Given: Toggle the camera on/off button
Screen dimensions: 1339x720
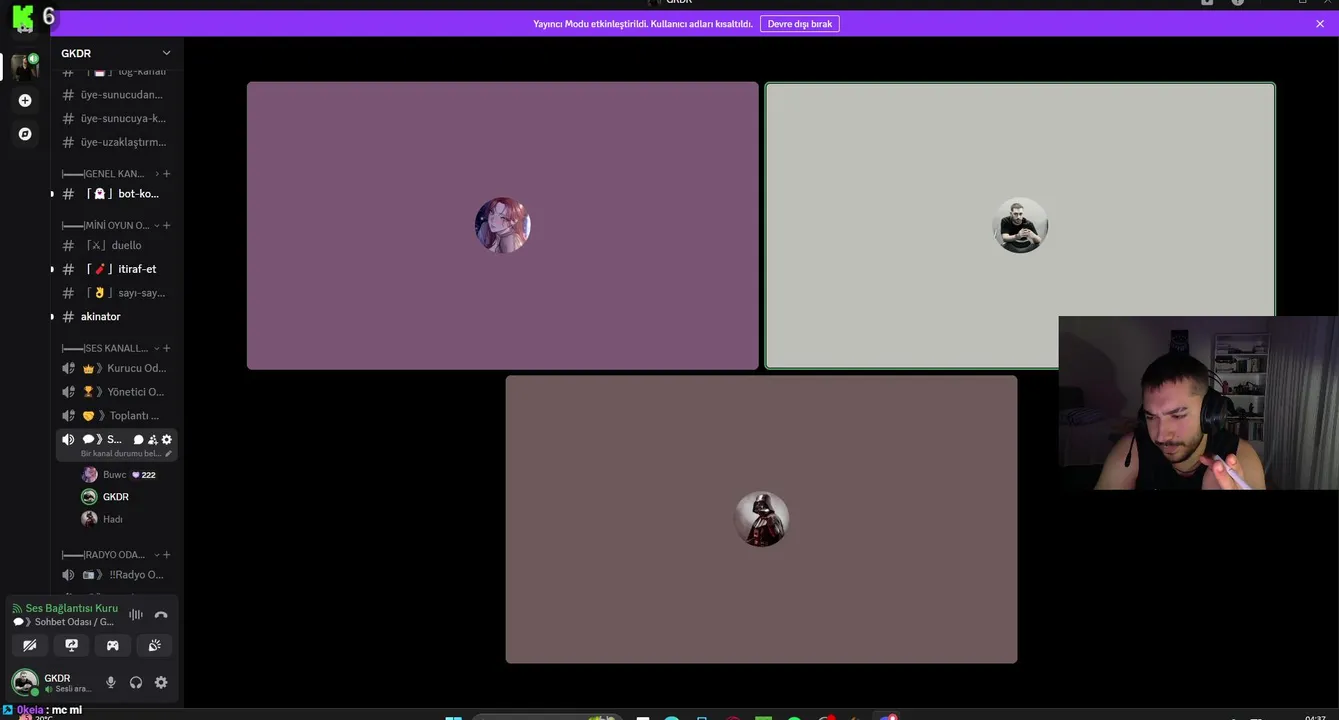Looking at the screenshot, I should [29, 646].
